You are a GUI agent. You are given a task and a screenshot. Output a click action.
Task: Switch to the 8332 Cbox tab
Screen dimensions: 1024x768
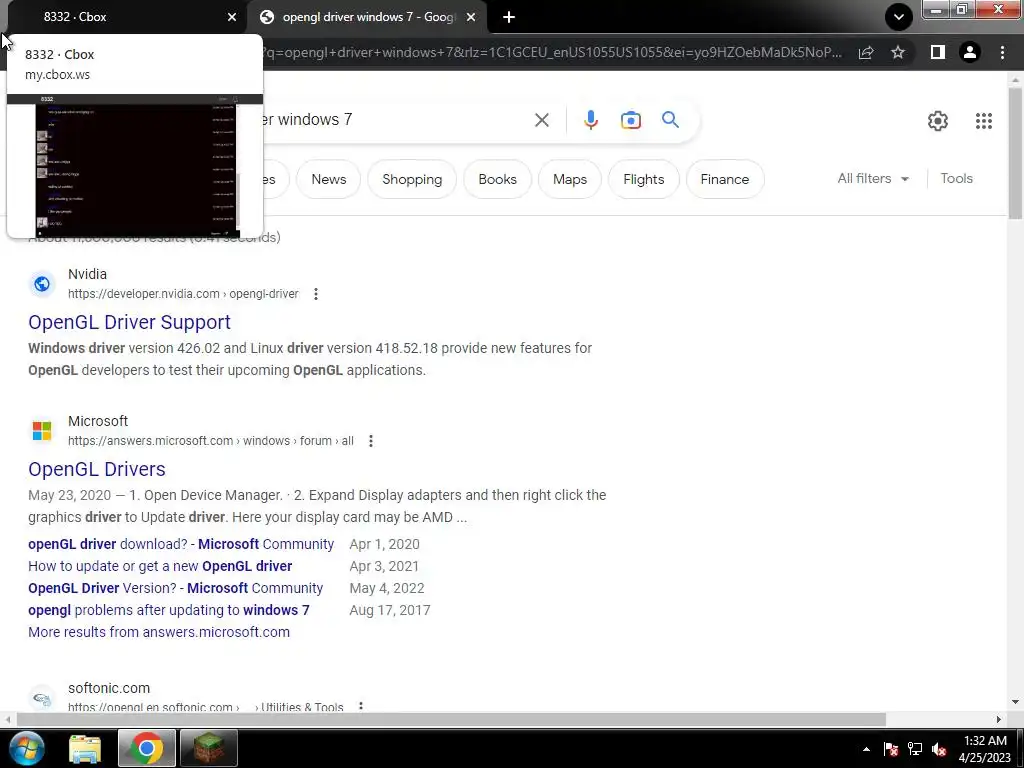pyautogui.click(x=124, y=17)
